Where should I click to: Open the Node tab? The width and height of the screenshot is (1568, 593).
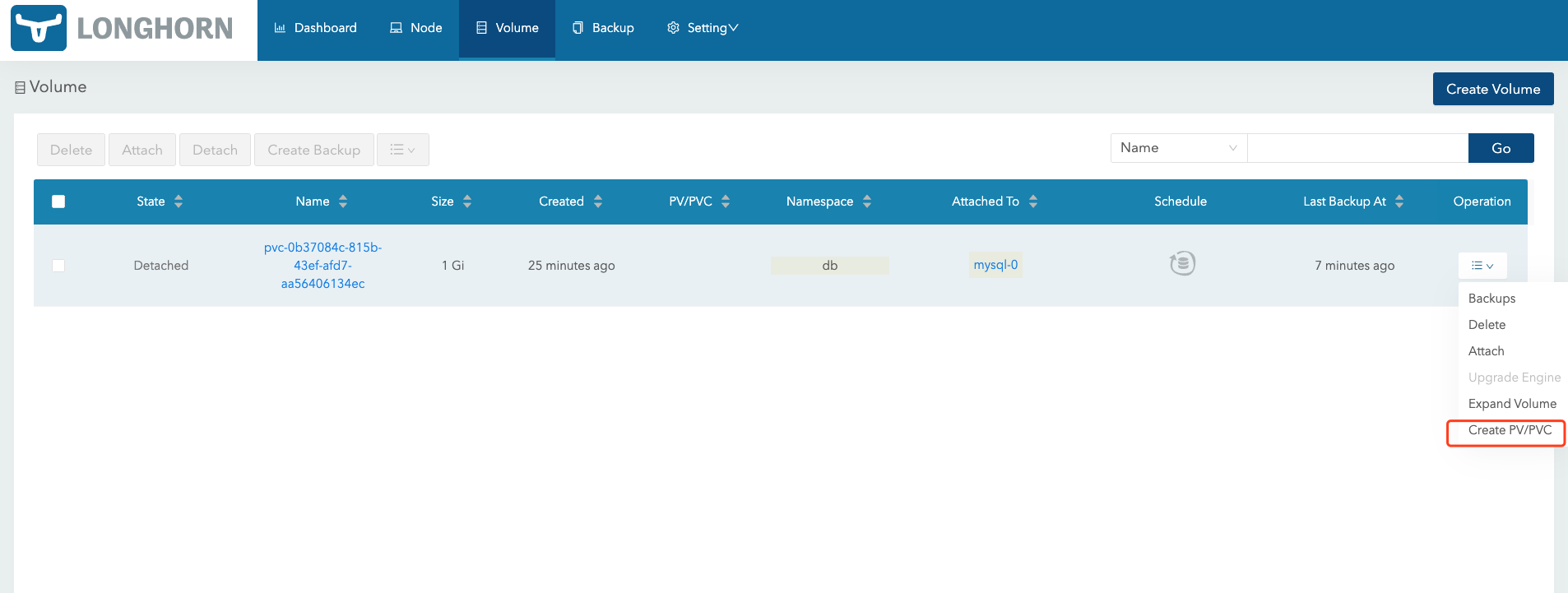click(415, 28)
